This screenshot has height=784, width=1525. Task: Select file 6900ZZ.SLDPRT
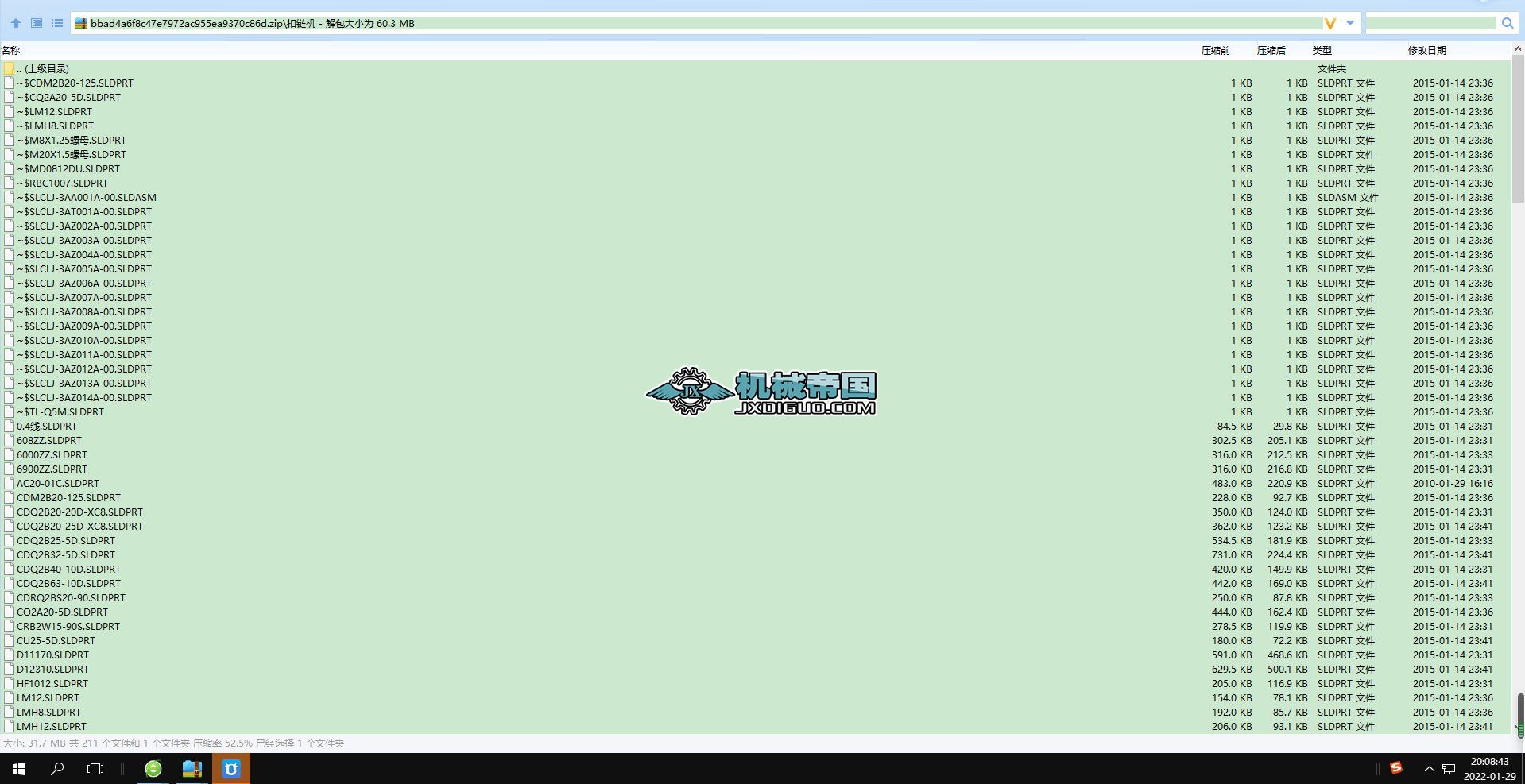pyautogui.click(x=52, y=469)
